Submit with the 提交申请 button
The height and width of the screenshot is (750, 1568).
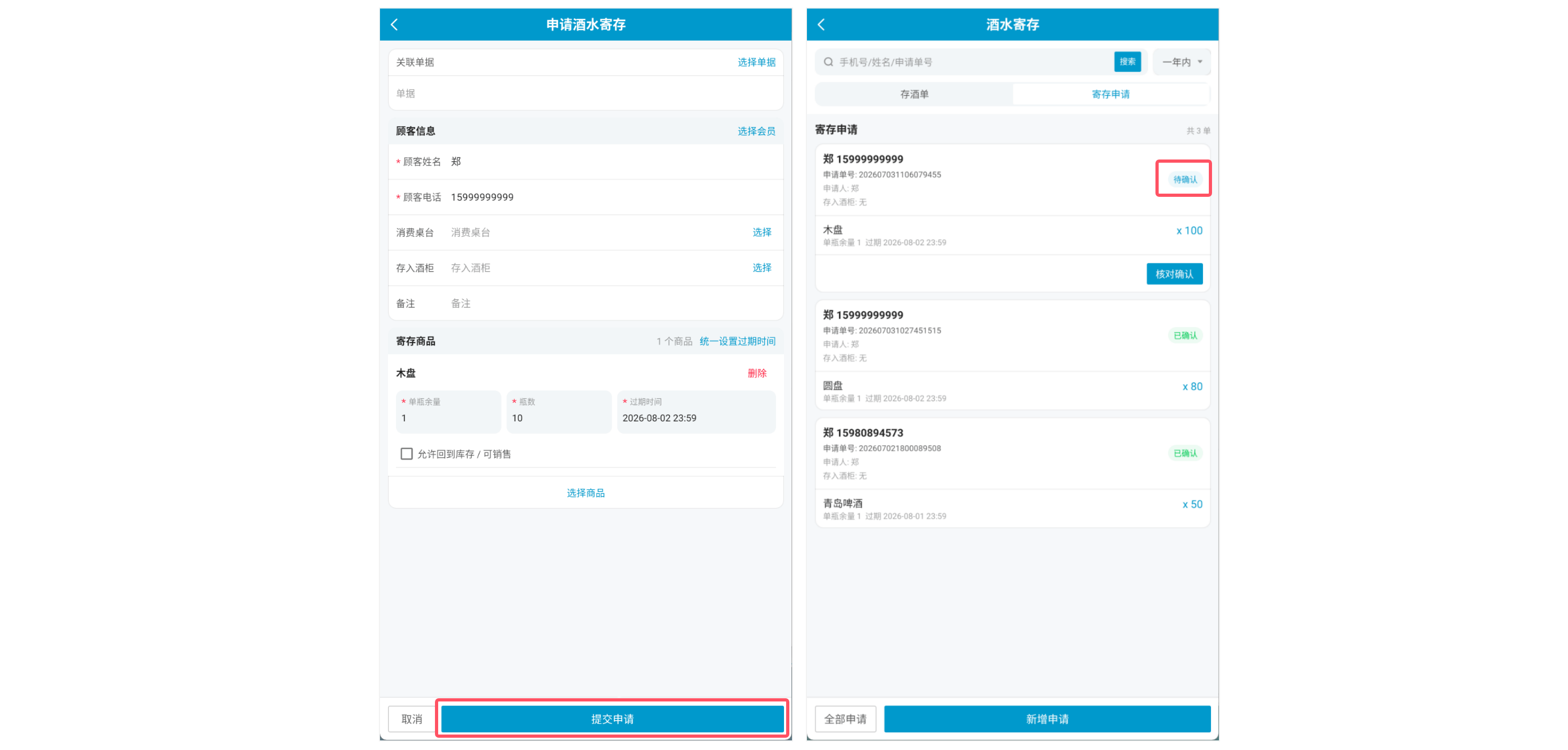(x=612, y=719)
